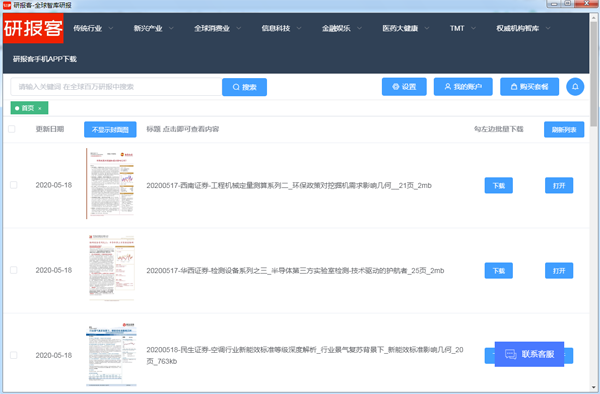Expand the 传统行业 chevron
The height and width of the screenshot is (394, 600).
point(111,28)
